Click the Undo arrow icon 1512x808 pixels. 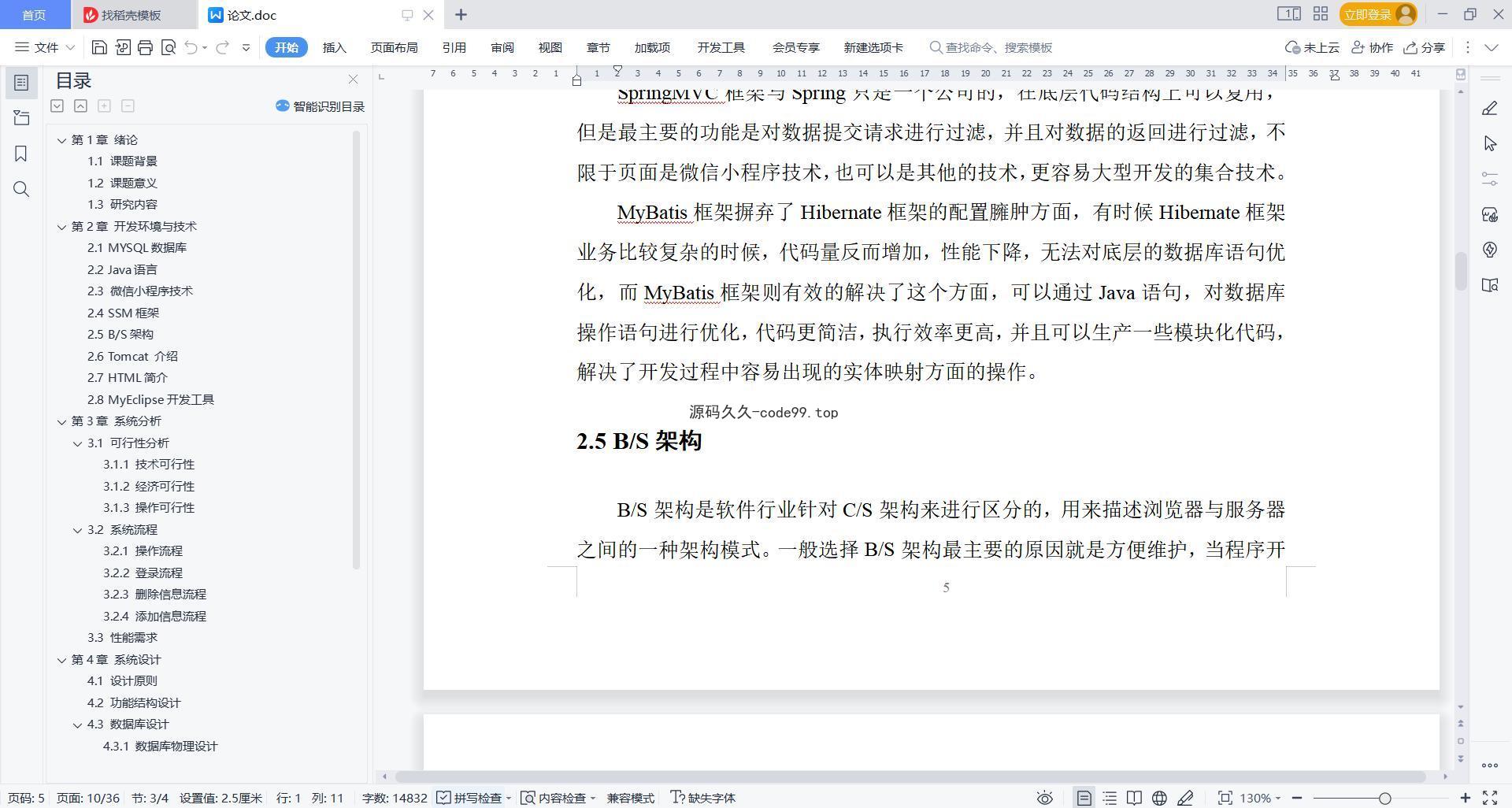[x=191, y=47]
